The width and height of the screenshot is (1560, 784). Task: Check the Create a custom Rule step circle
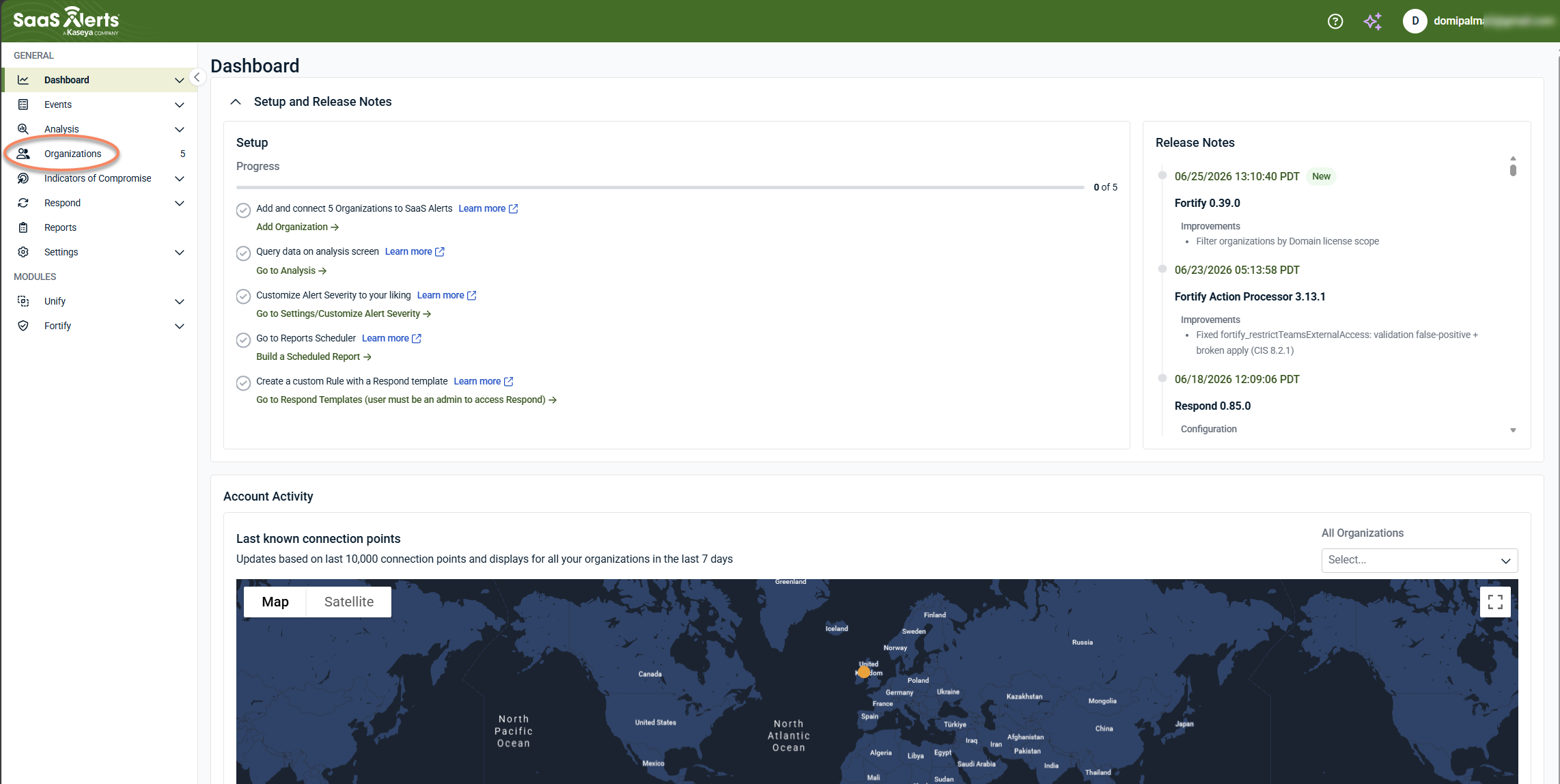[x=243, y=383]
